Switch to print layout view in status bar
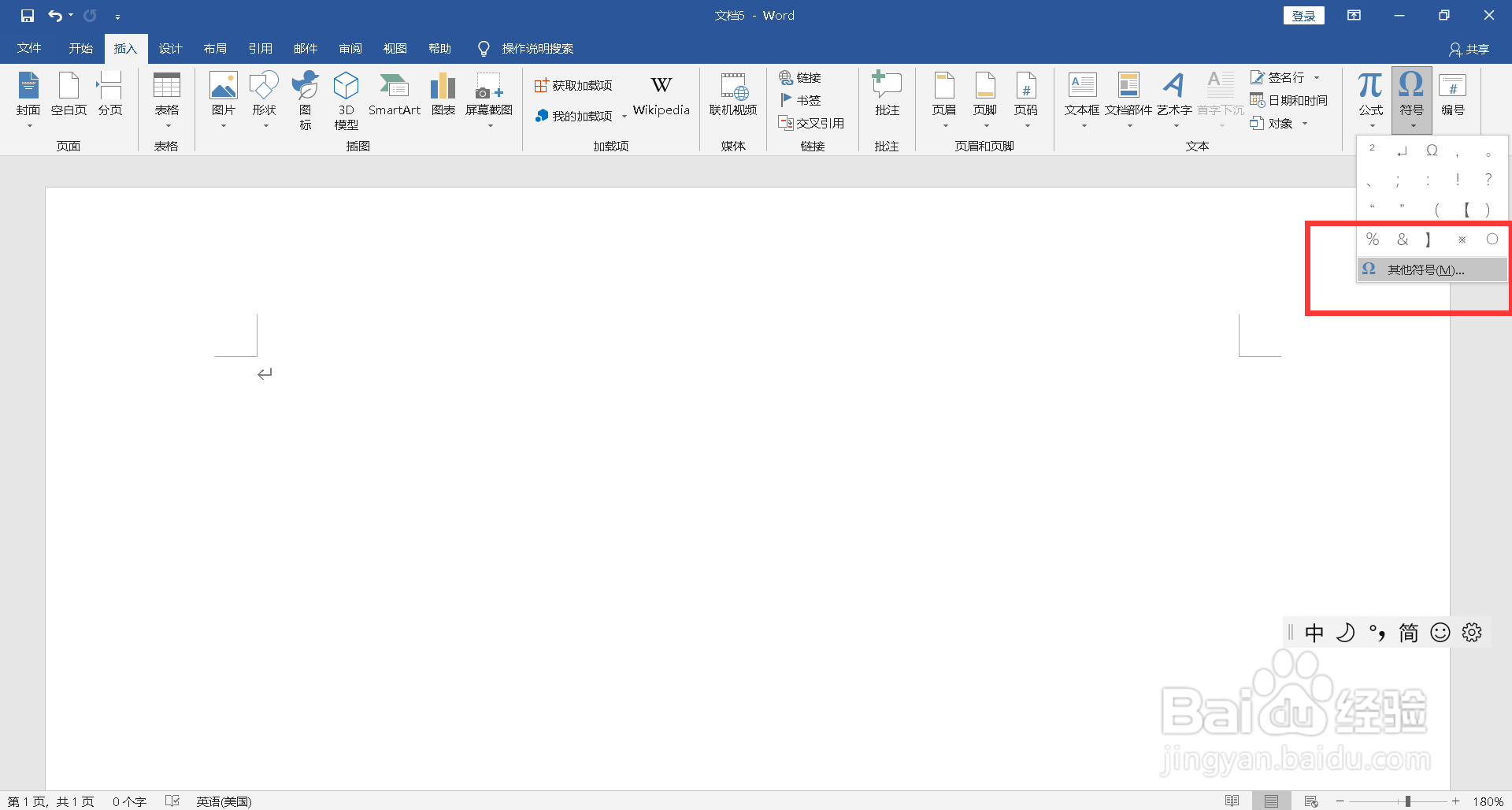This screenshot has height=810, width=1512. (x=1272, y=801)
